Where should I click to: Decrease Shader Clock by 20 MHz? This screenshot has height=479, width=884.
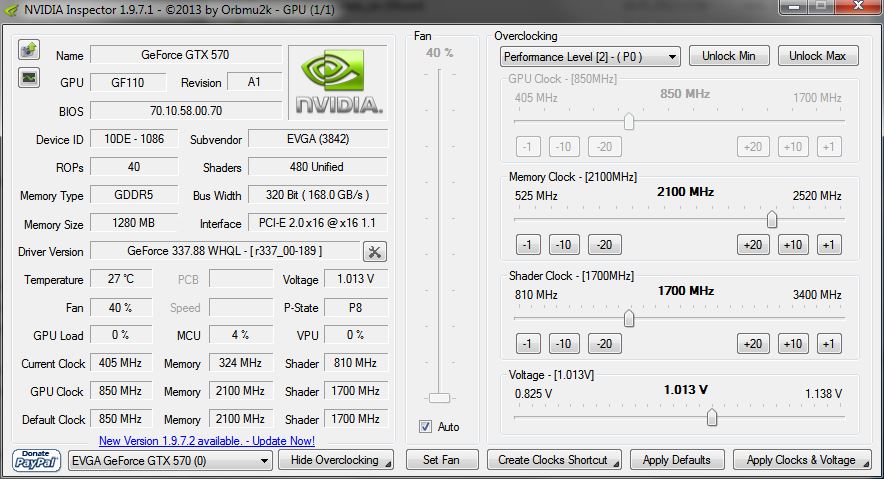pyautogui.click(x=604, y=344)
